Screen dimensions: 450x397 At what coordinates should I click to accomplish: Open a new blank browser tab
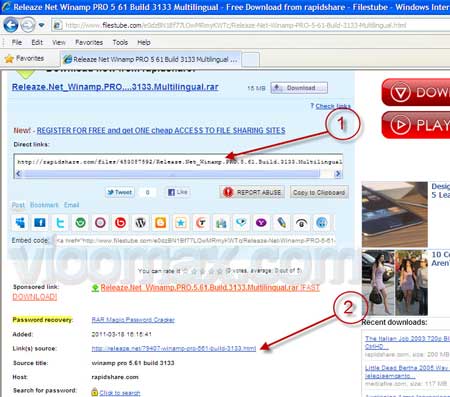tap(251, 60)
